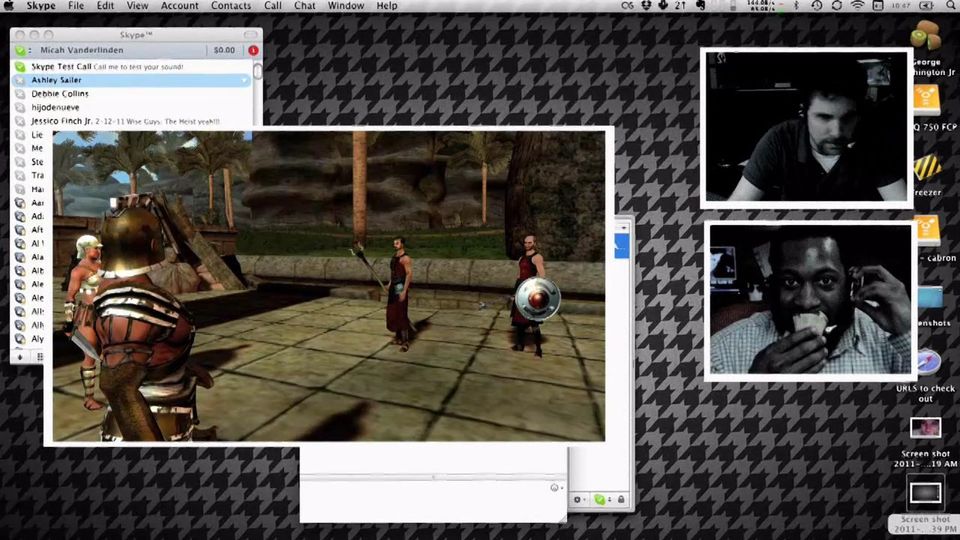
Task: Open the Wi-Fi menu bar icon
Action: coord(858,6)
